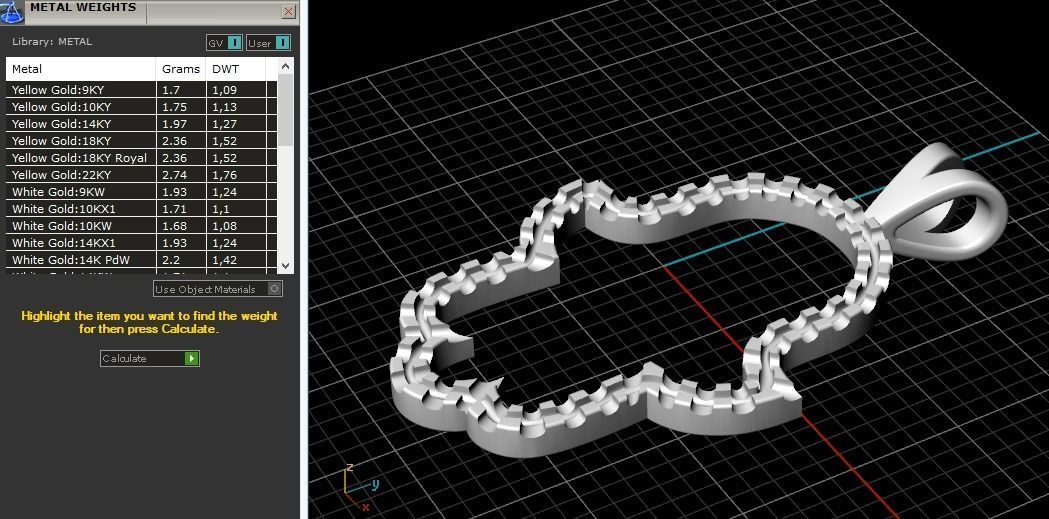This screenshot has height=519, width=1049.
Task: Sort by the Metal column header
Action: (81, 69)
